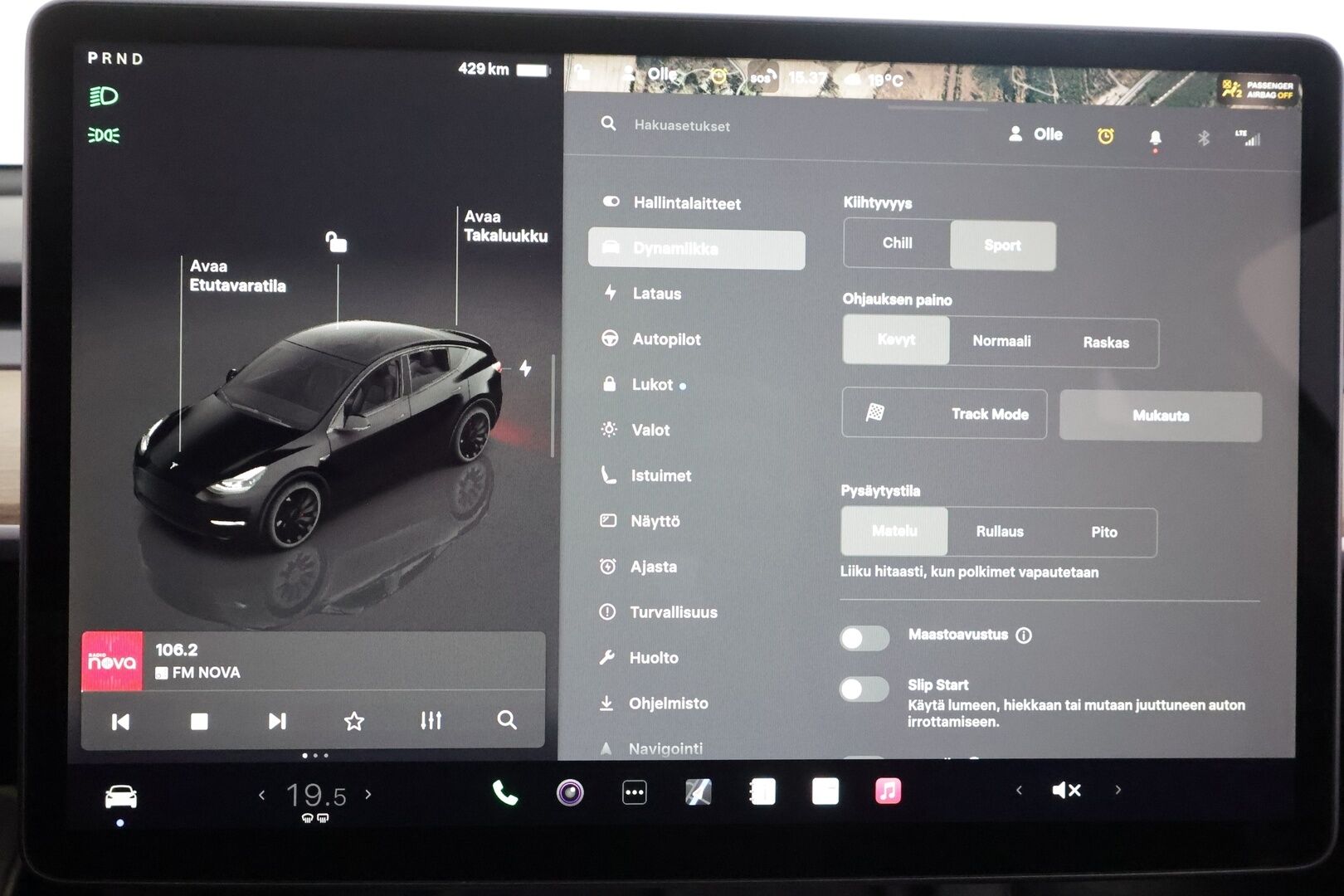Tap the headlights indicator icon

point(104,96)
